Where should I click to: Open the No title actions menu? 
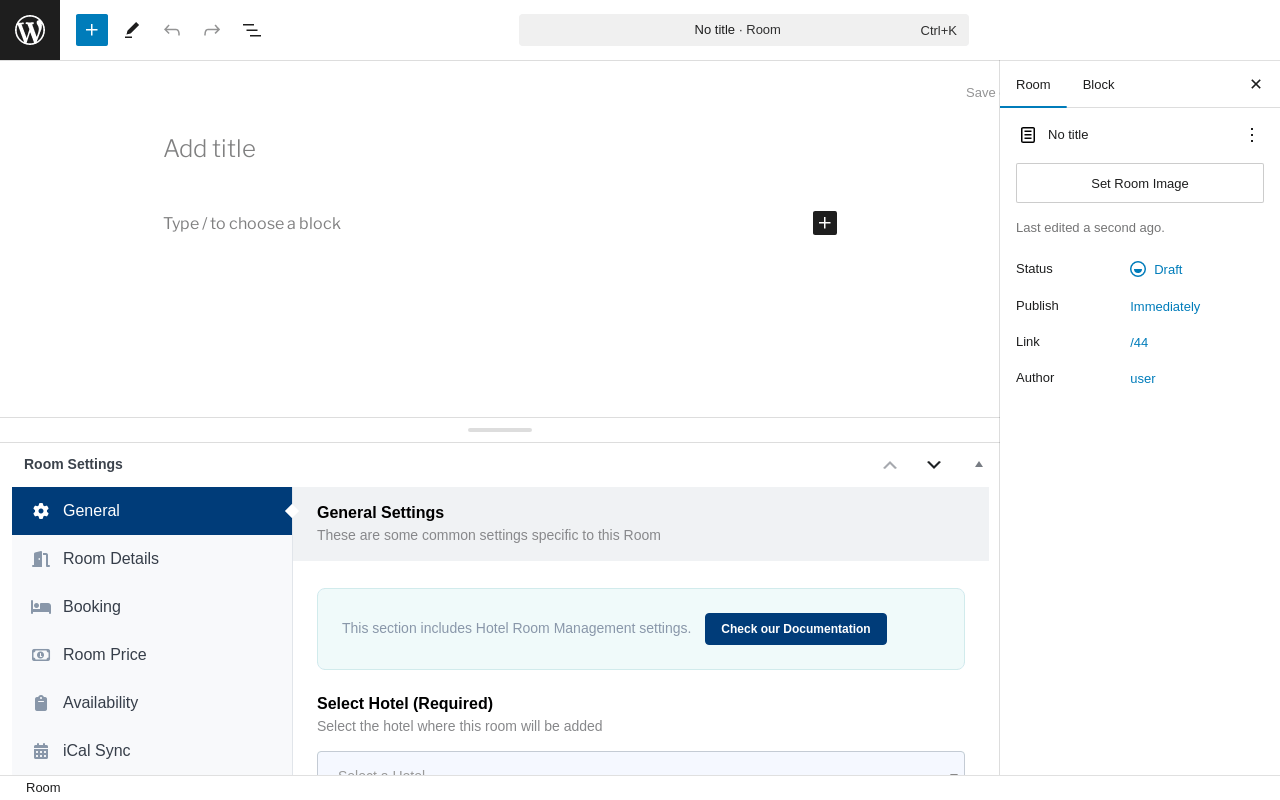click(1251, 135)
